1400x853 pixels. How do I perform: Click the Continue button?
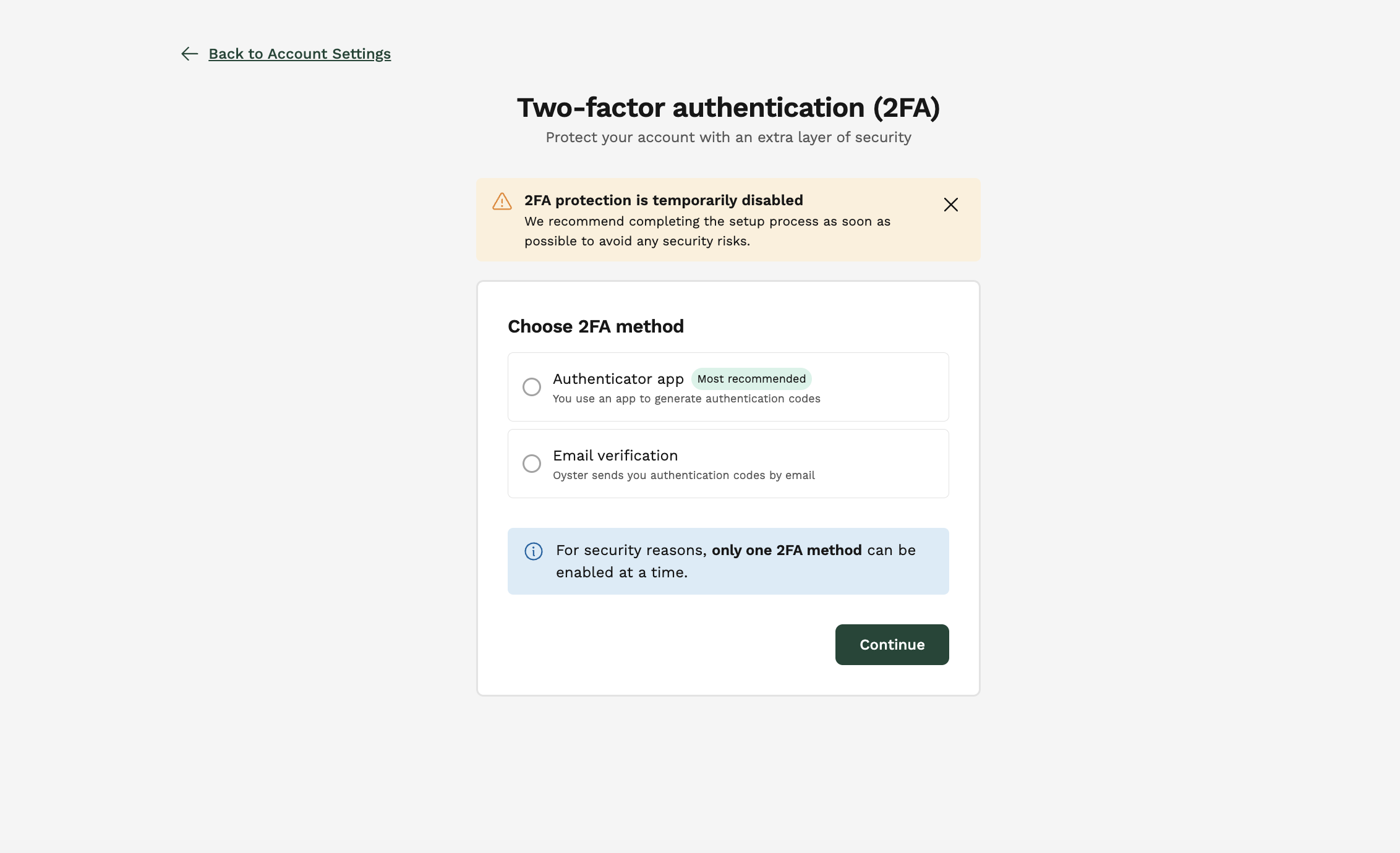click(x=892, y=645)
